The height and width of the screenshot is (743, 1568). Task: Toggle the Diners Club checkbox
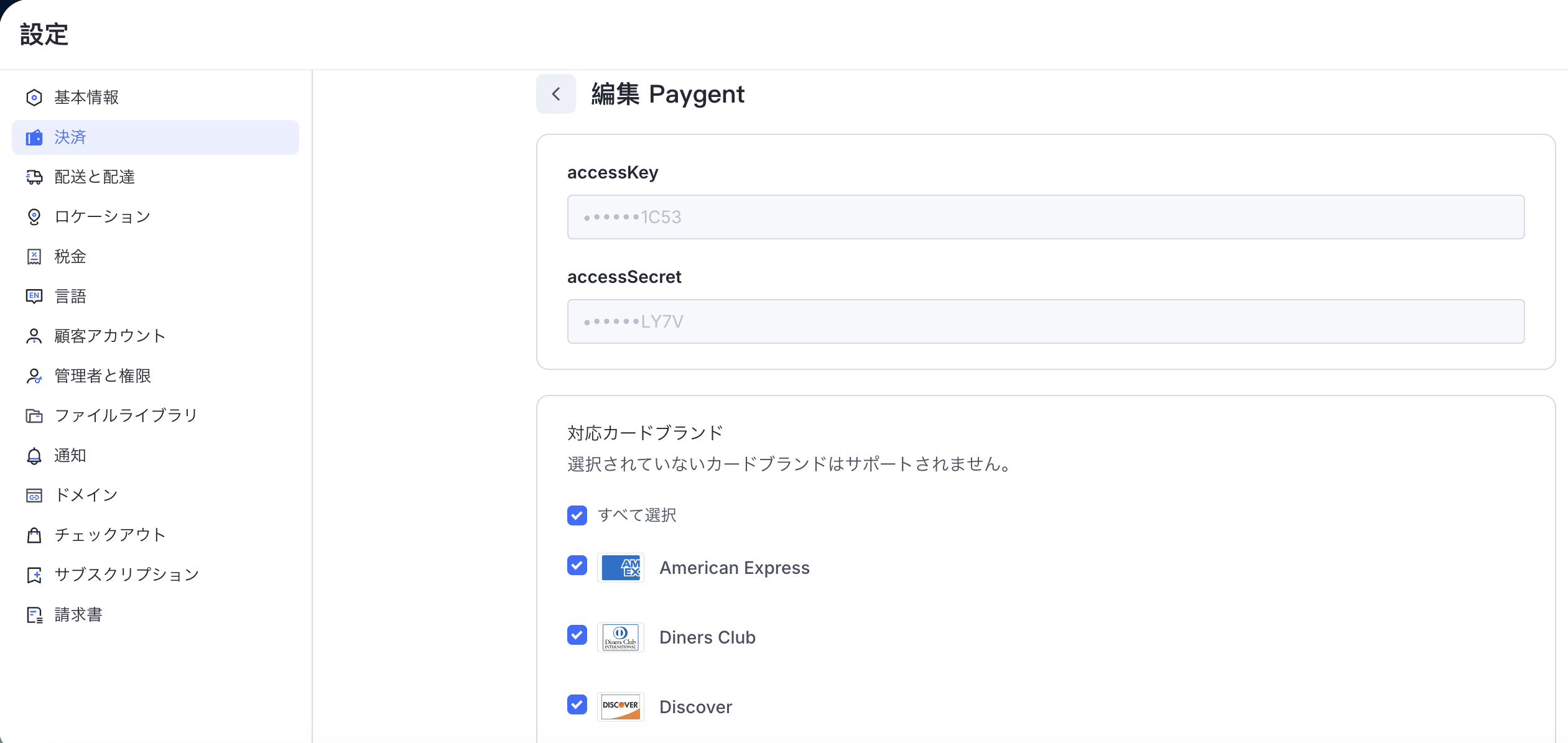pos(577,635)
